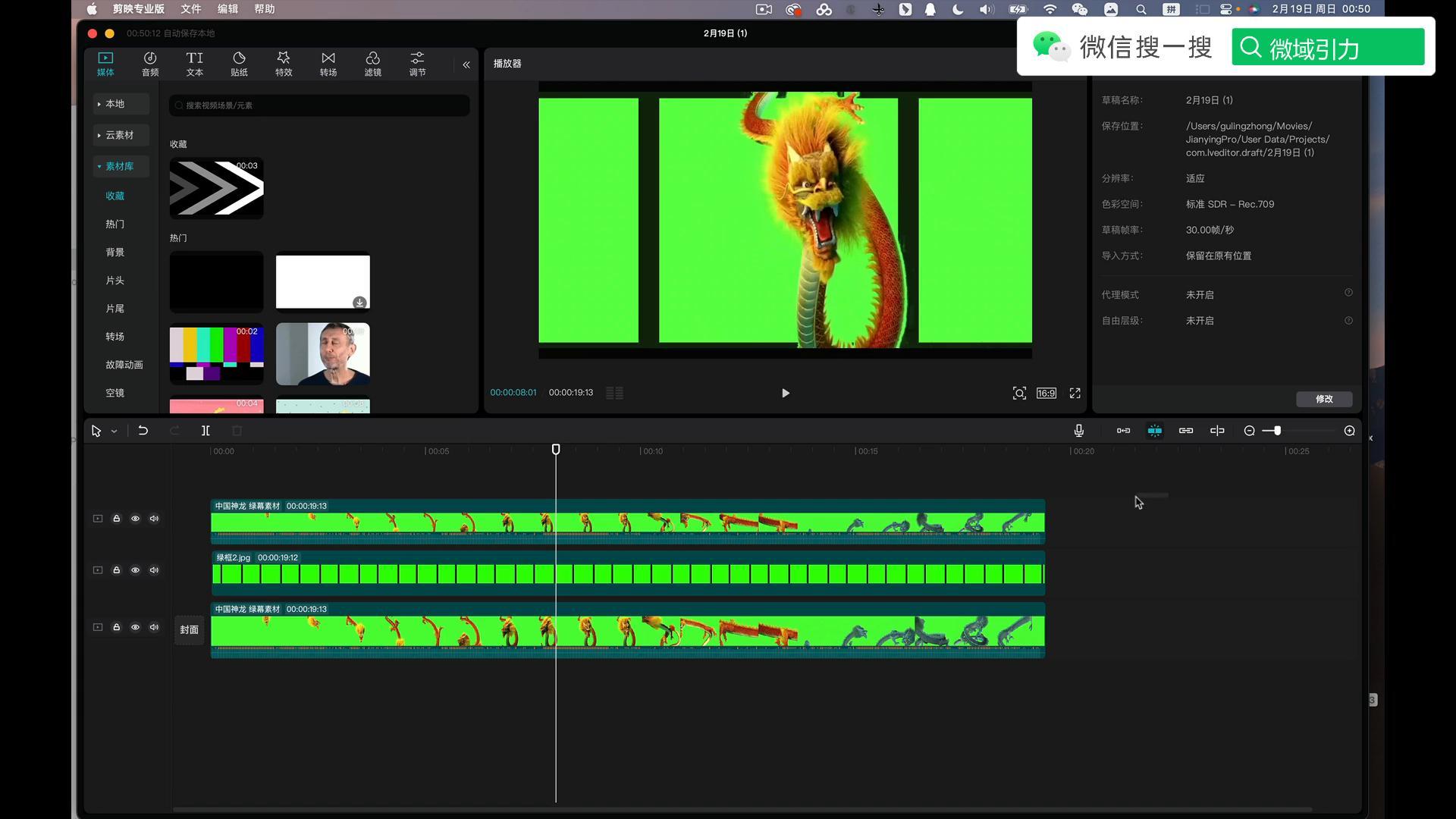Open the pointer tool dropdown arrow
Image resolution: width=1456 pixels, height=819 pixels.
tap(115, 431)
